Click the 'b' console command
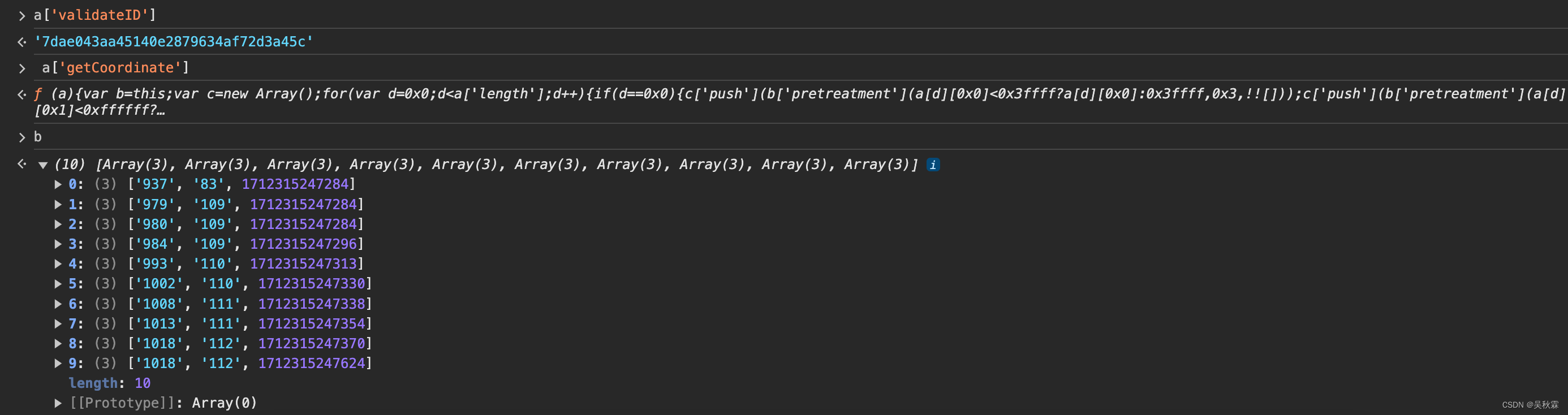This screenshot has width=1568, height=415. tap(38, 137)
